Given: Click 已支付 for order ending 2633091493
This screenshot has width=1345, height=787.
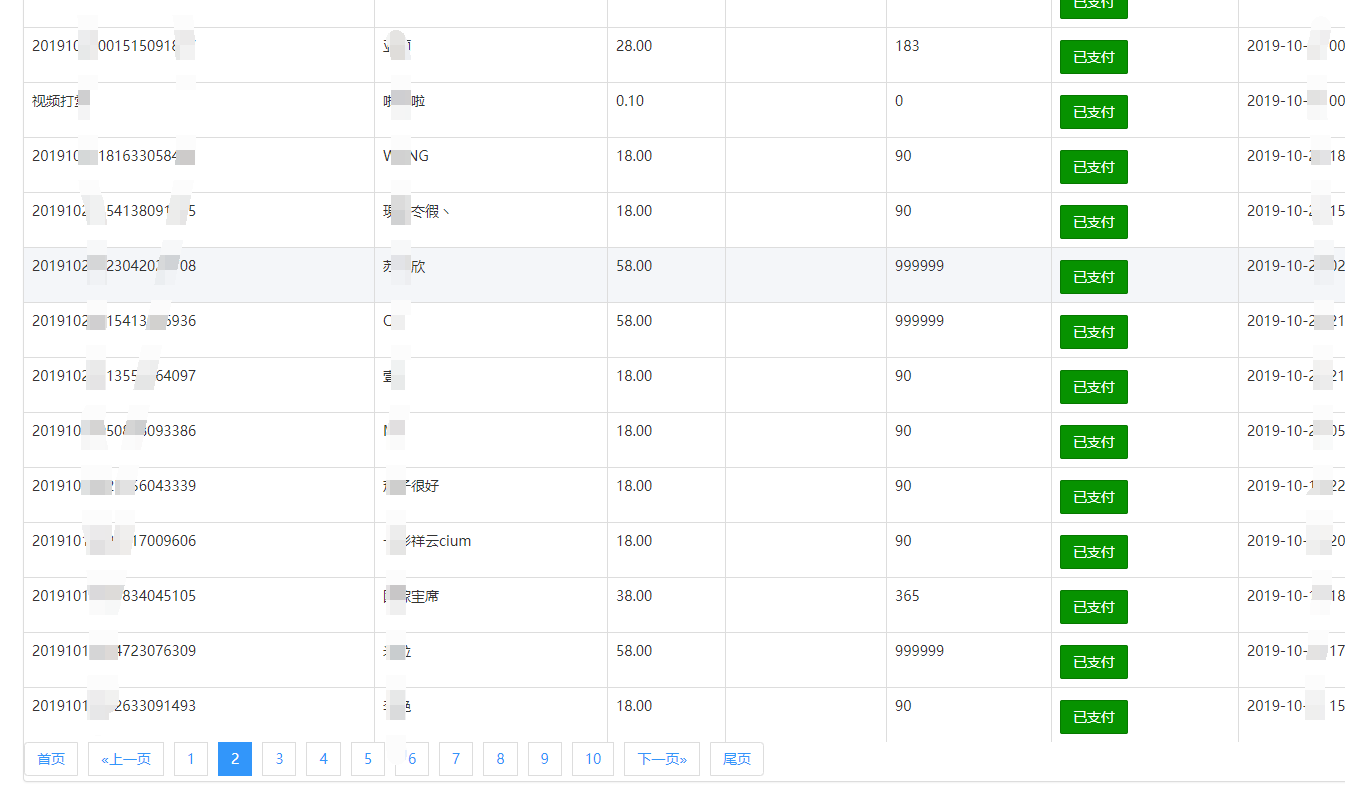Looking at the screenshot, I should (1094, 717).
